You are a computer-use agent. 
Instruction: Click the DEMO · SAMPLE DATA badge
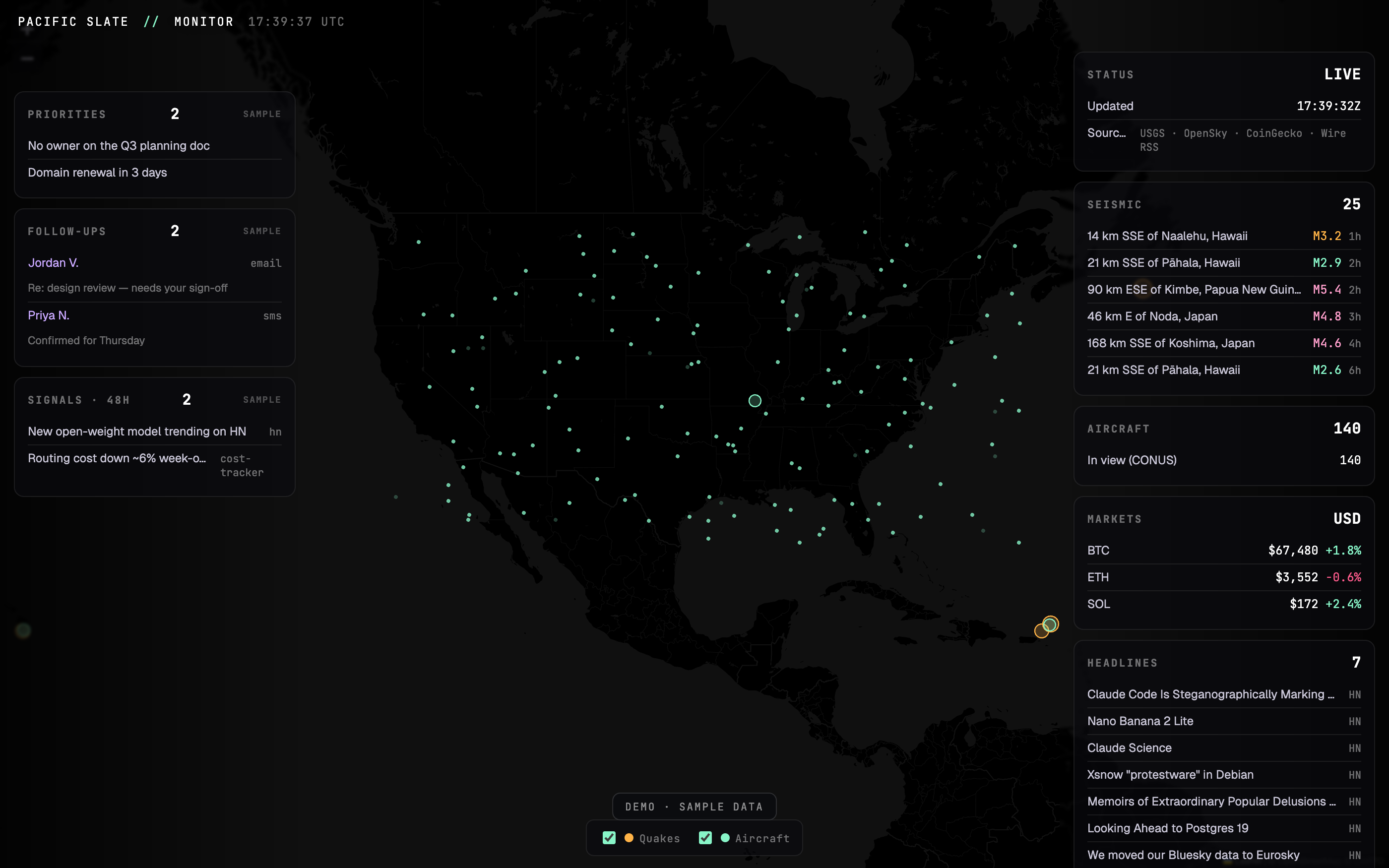click(694, 806)
